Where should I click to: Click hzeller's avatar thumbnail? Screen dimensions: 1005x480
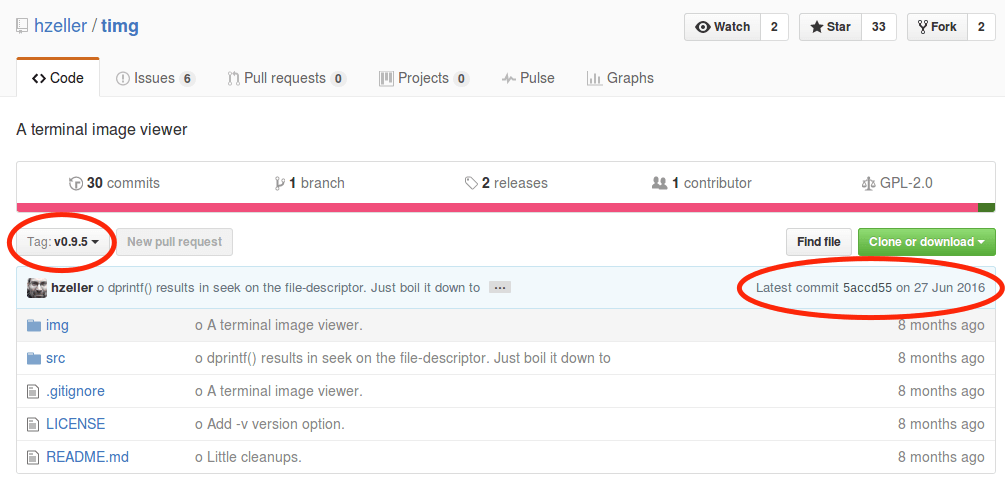(x=36, y=288)
